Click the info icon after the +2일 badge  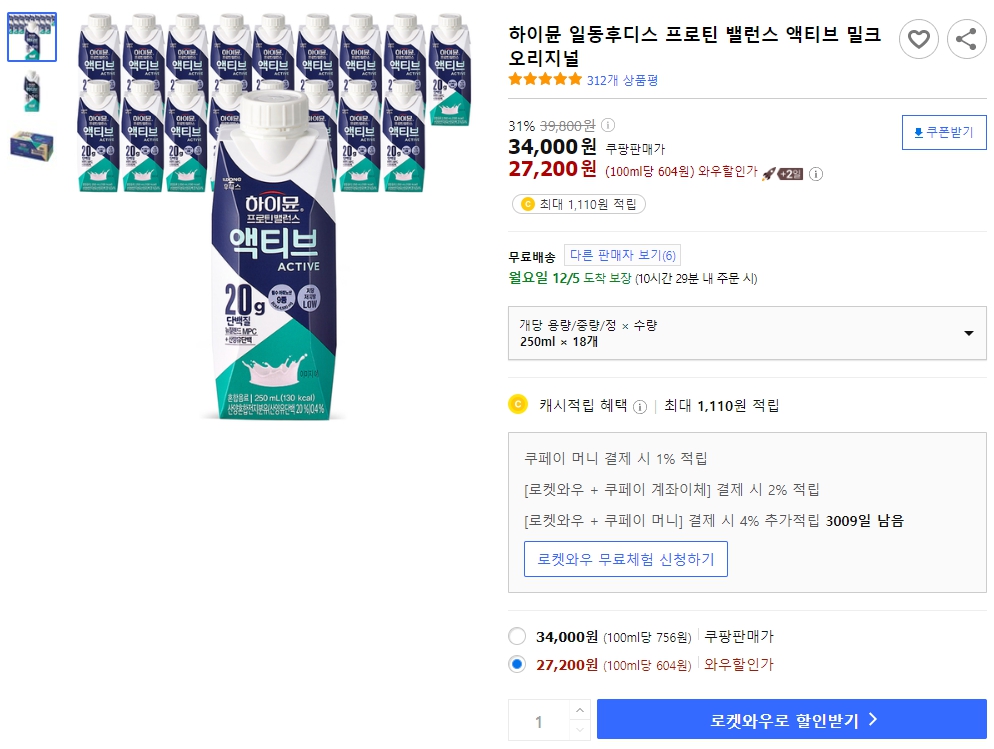[x=816, y=173]
